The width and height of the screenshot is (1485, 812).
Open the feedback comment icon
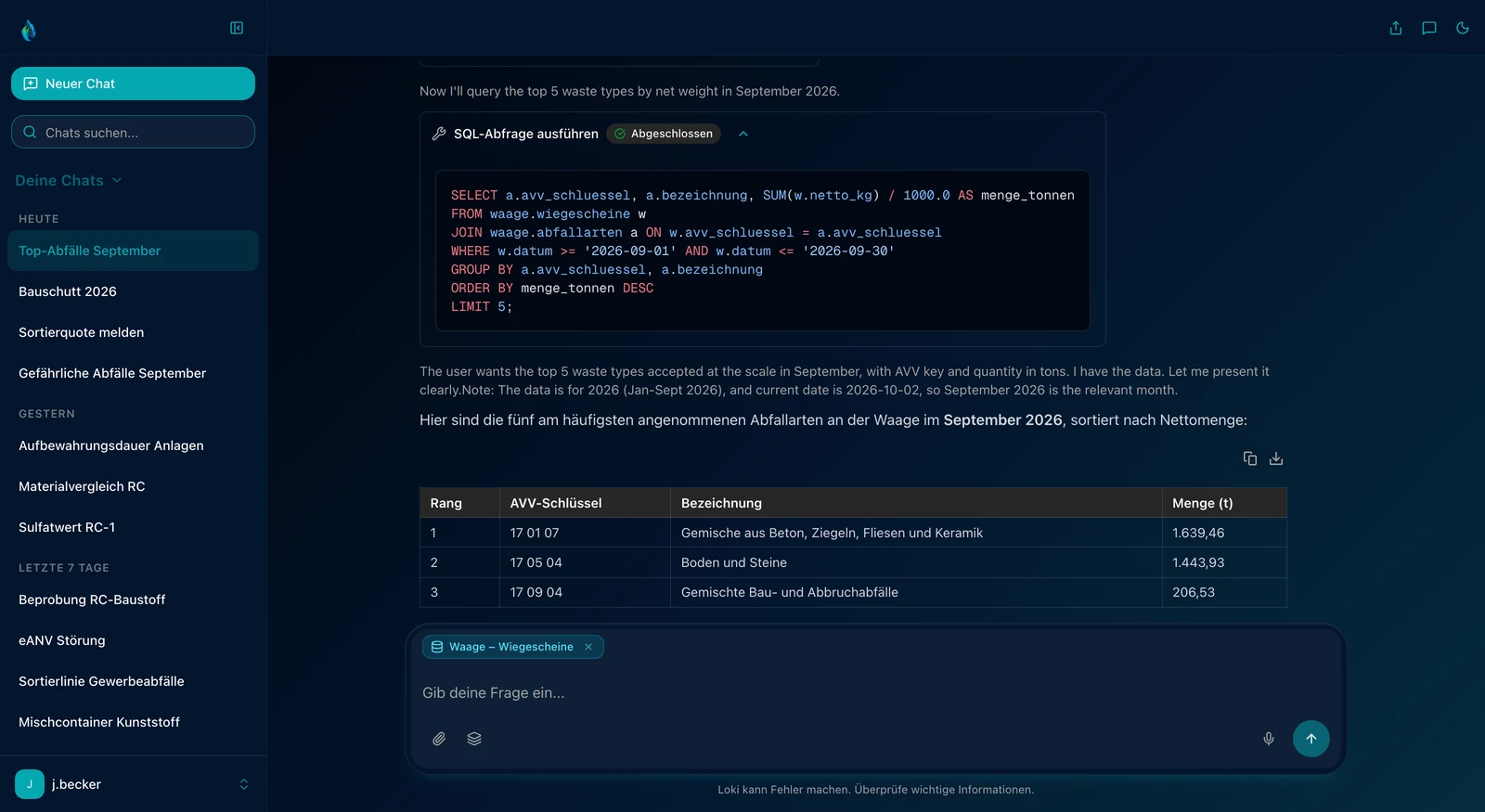1429,28
